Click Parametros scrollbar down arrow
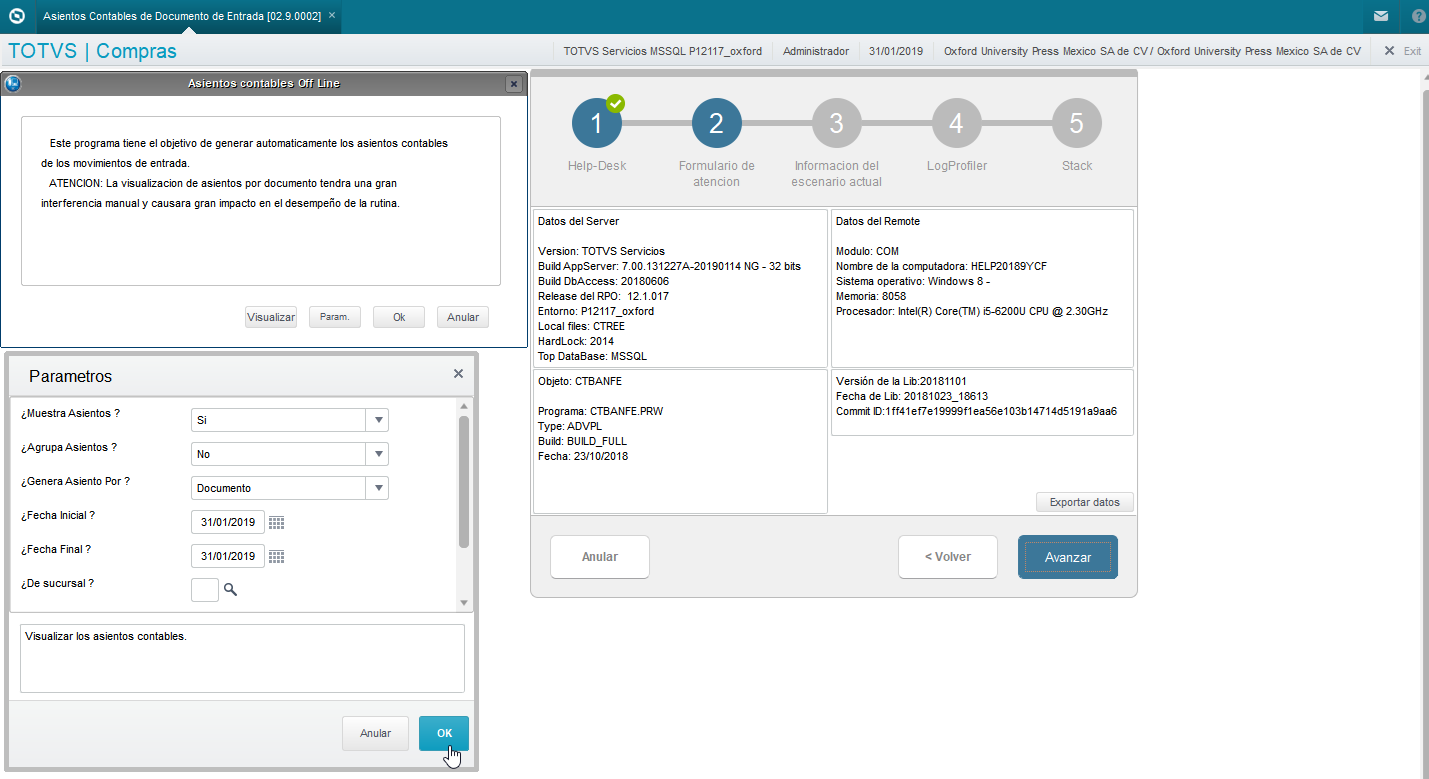 [464, 603]
